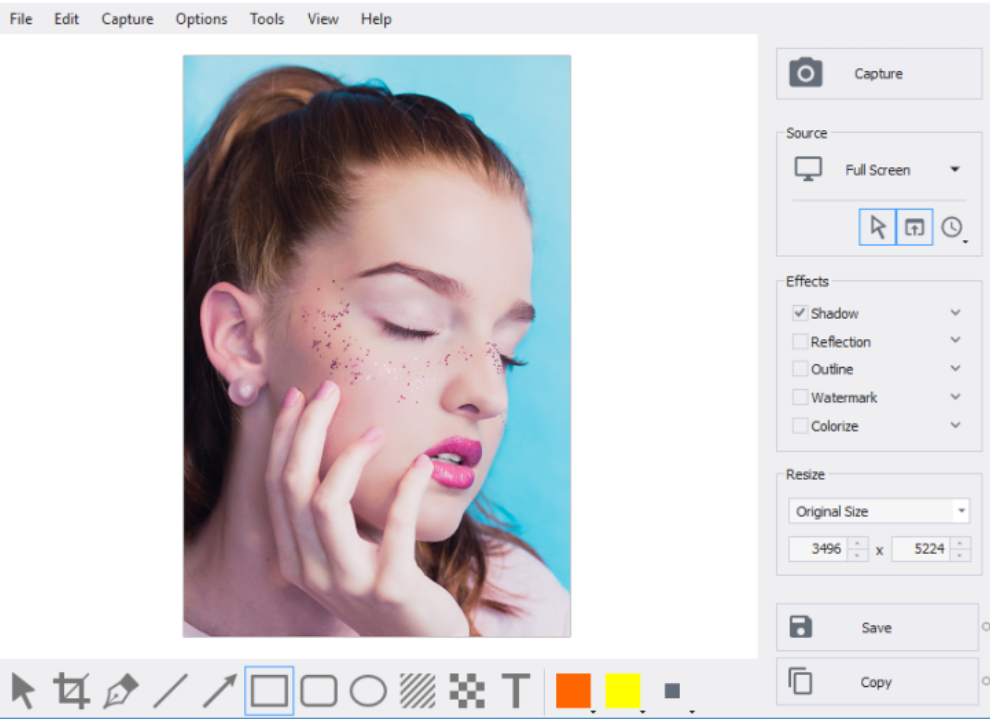Click the captured portrait image preview

point(377,346)
